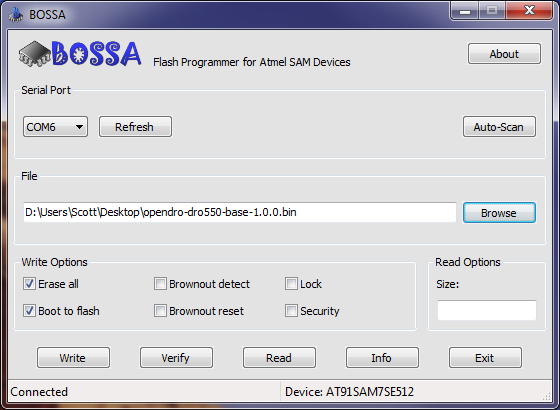Screen dimensions: 560x410
Task: Show device Info
Action: coord(382,358)
